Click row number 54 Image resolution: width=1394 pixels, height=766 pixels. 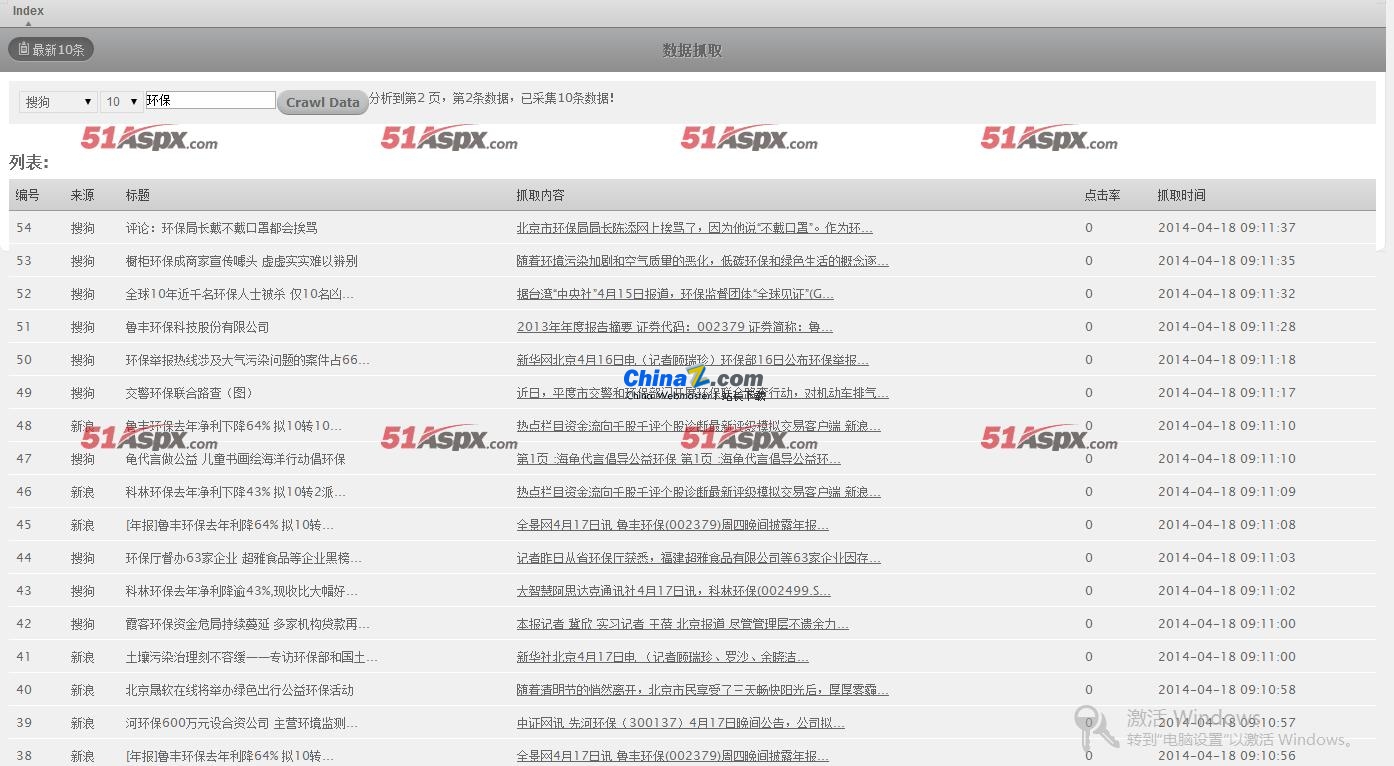[x=24, y=228]
